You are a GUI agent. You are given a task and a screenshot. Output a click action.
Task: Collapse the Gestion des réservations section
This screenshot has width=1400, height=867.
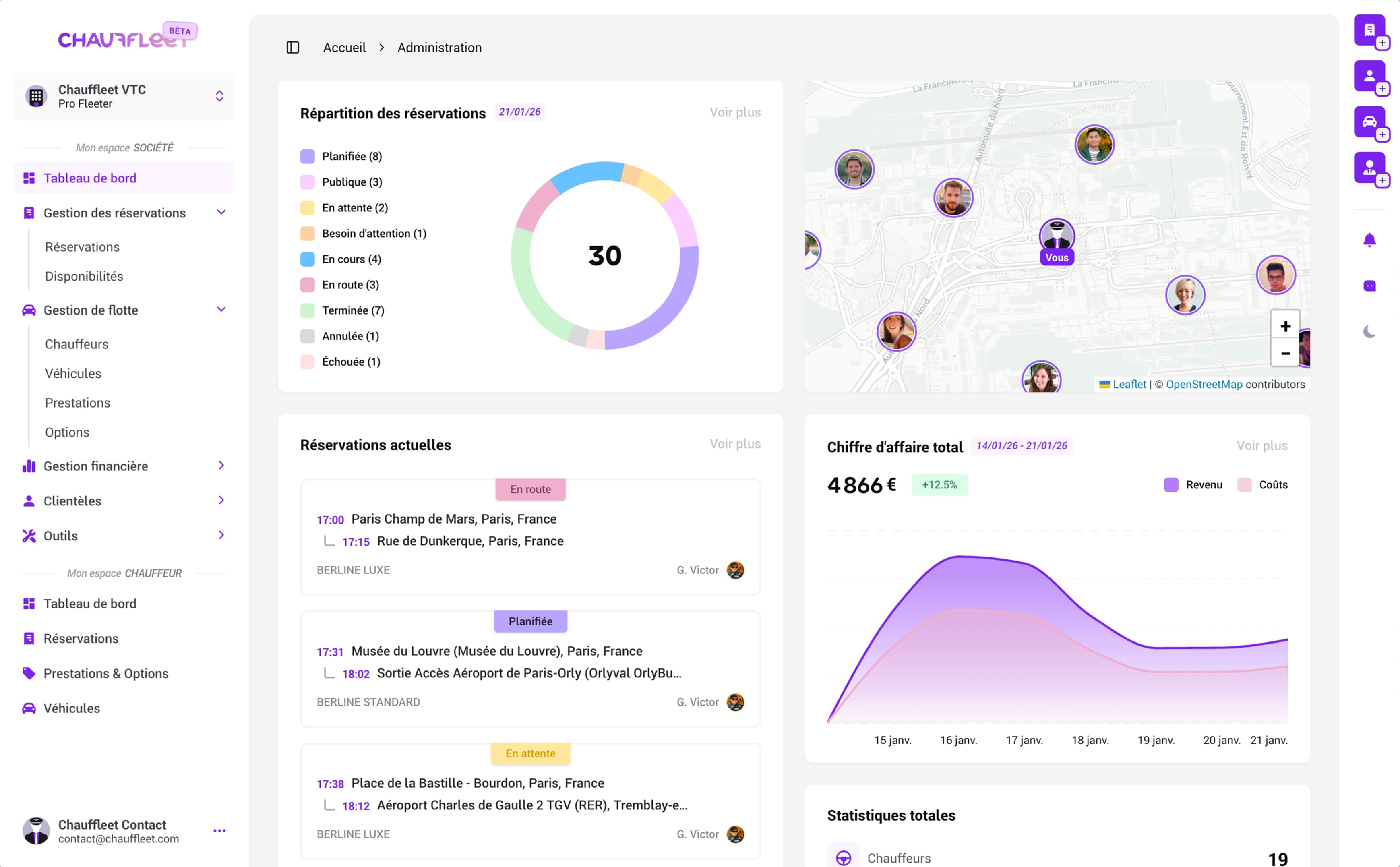221,212
